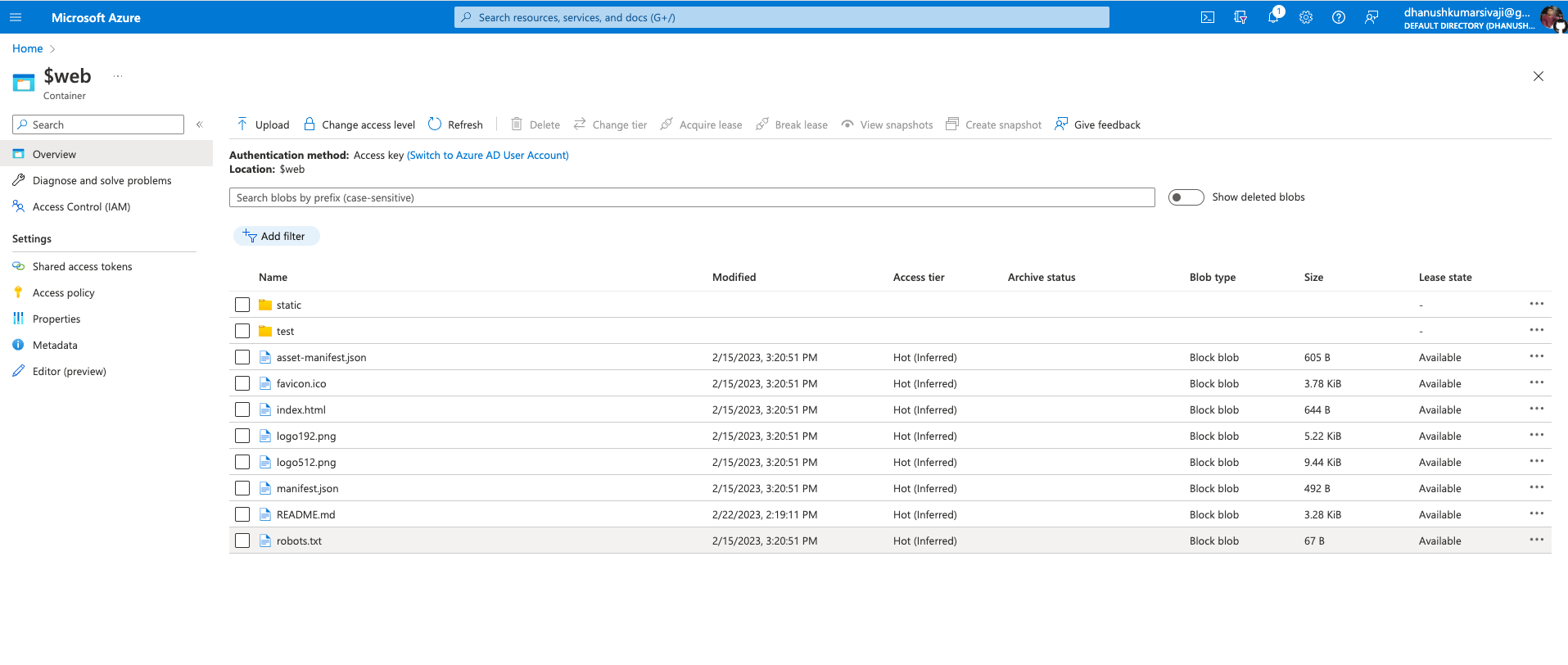The width and height of the screenshot is (1568, 665).
Task: Open Cloud Shell from the top bar
Action: 1208,17
